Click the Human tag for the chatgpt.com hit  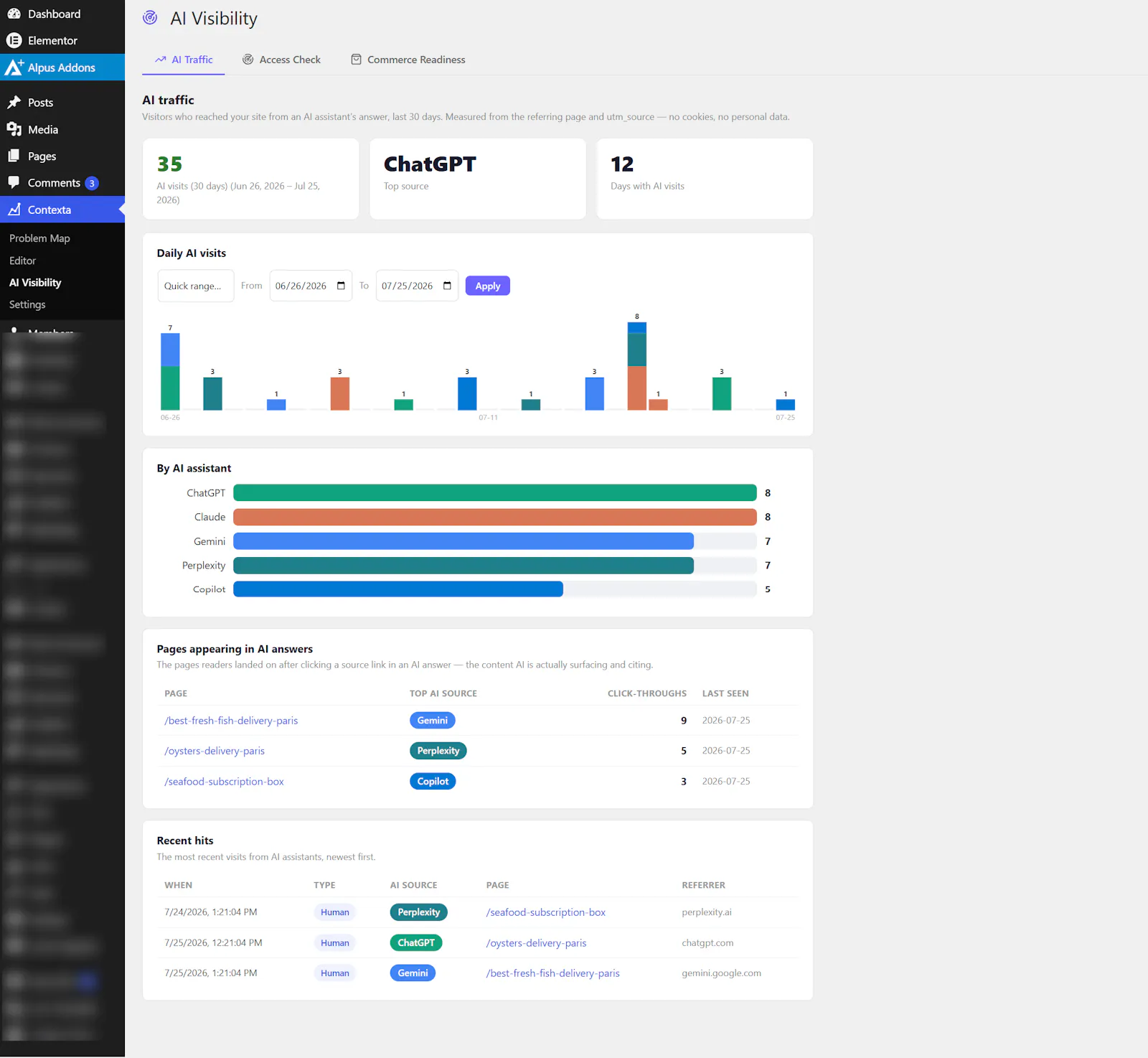tap(335, 943)
